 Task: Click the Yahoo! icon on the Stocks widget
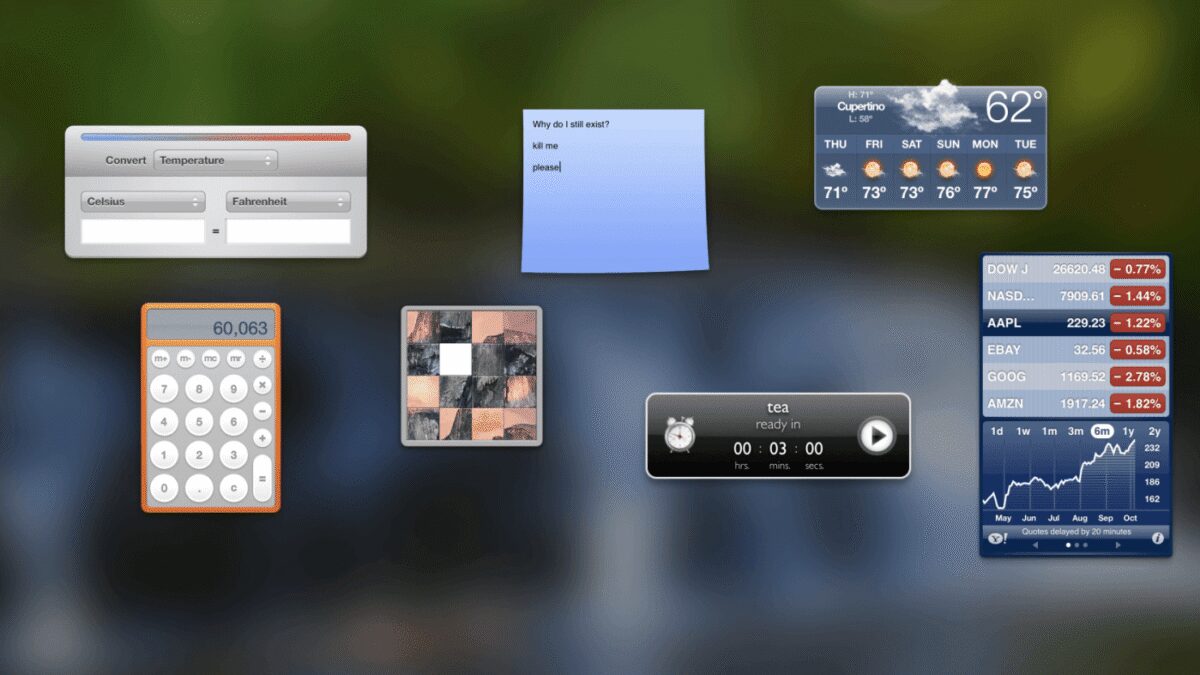(995, 538)
